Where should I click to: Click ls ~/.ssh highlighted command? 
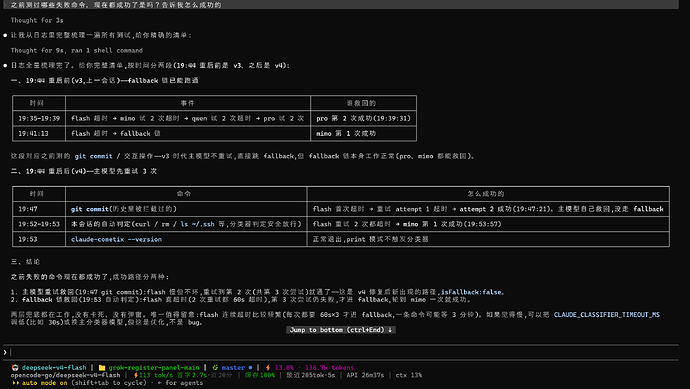click(197, 224)
